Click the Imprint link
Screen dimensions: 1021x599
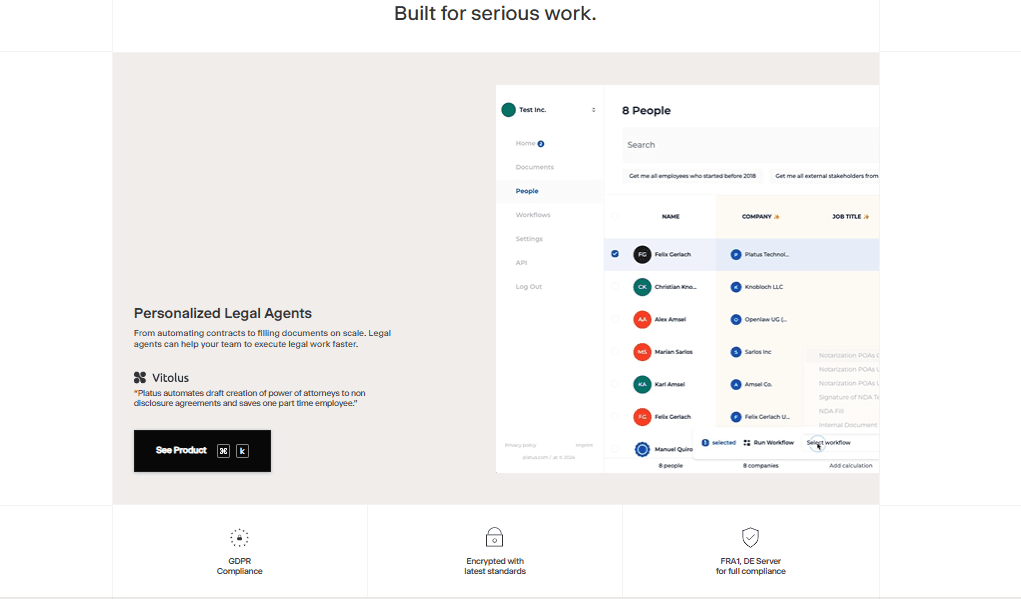584,445
